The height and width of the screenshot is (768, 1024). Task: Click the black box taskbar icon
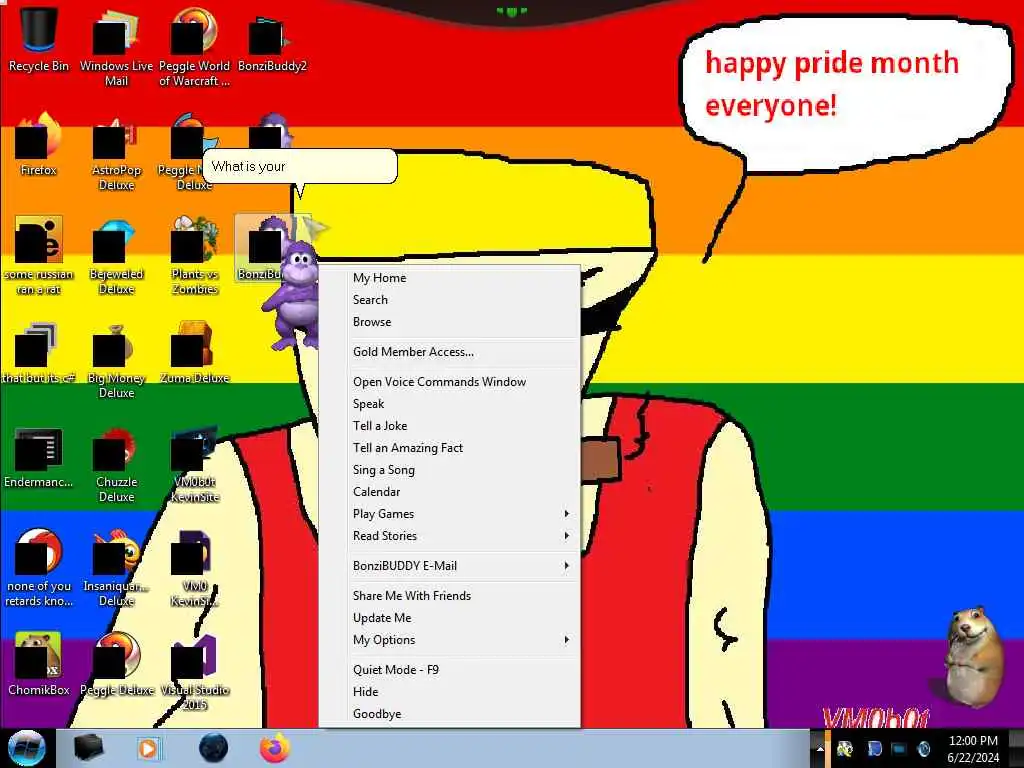click(x=88, y=748)
